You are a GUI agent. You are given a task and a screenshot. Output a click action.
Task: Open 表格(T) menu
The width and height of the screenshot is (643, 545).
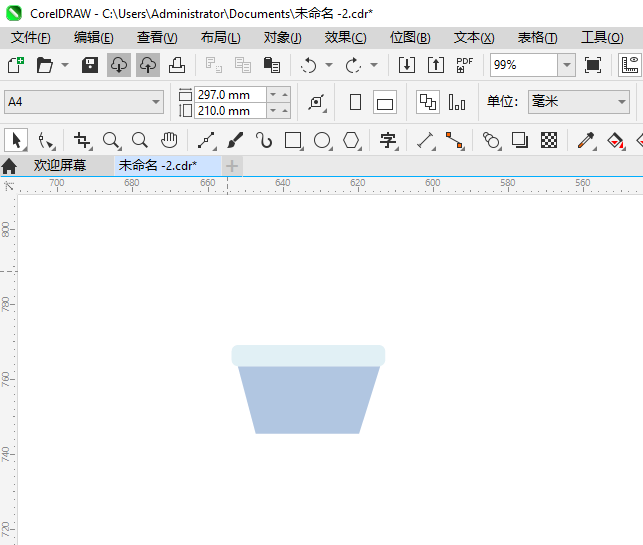point(538,38)
